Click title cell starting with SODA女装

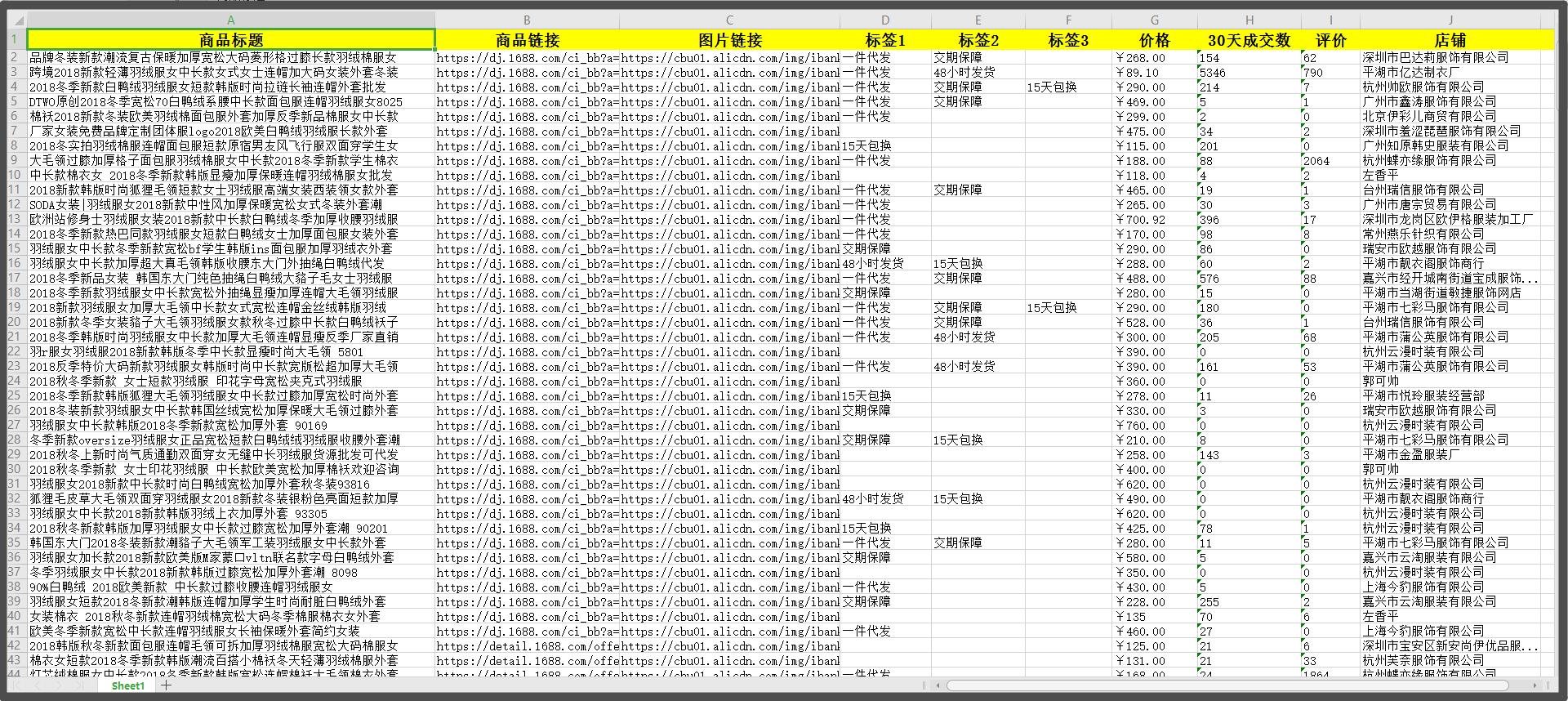click(x=231, y=204)
